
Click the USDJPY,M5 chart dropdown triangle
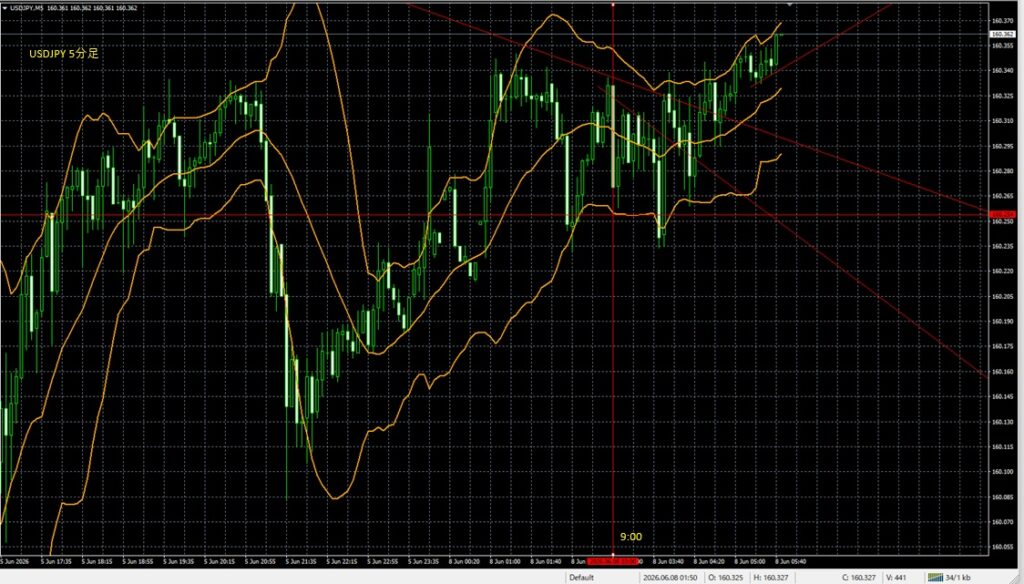pos(5,8)
